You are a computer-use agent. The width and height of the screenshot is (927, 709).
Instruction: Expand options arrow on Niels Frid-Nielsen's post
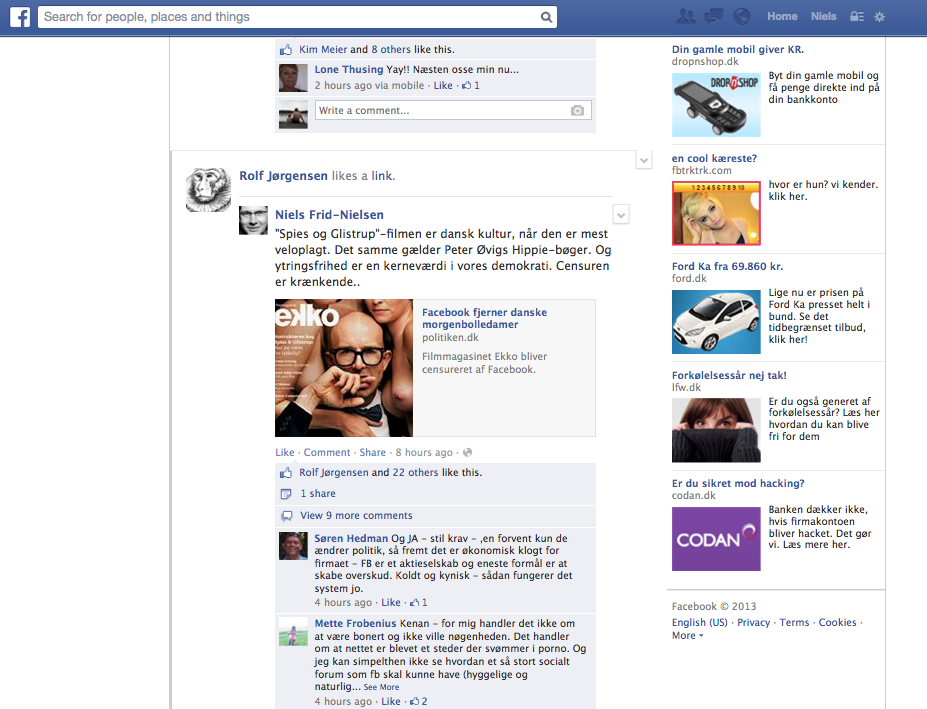pos(620,214)
